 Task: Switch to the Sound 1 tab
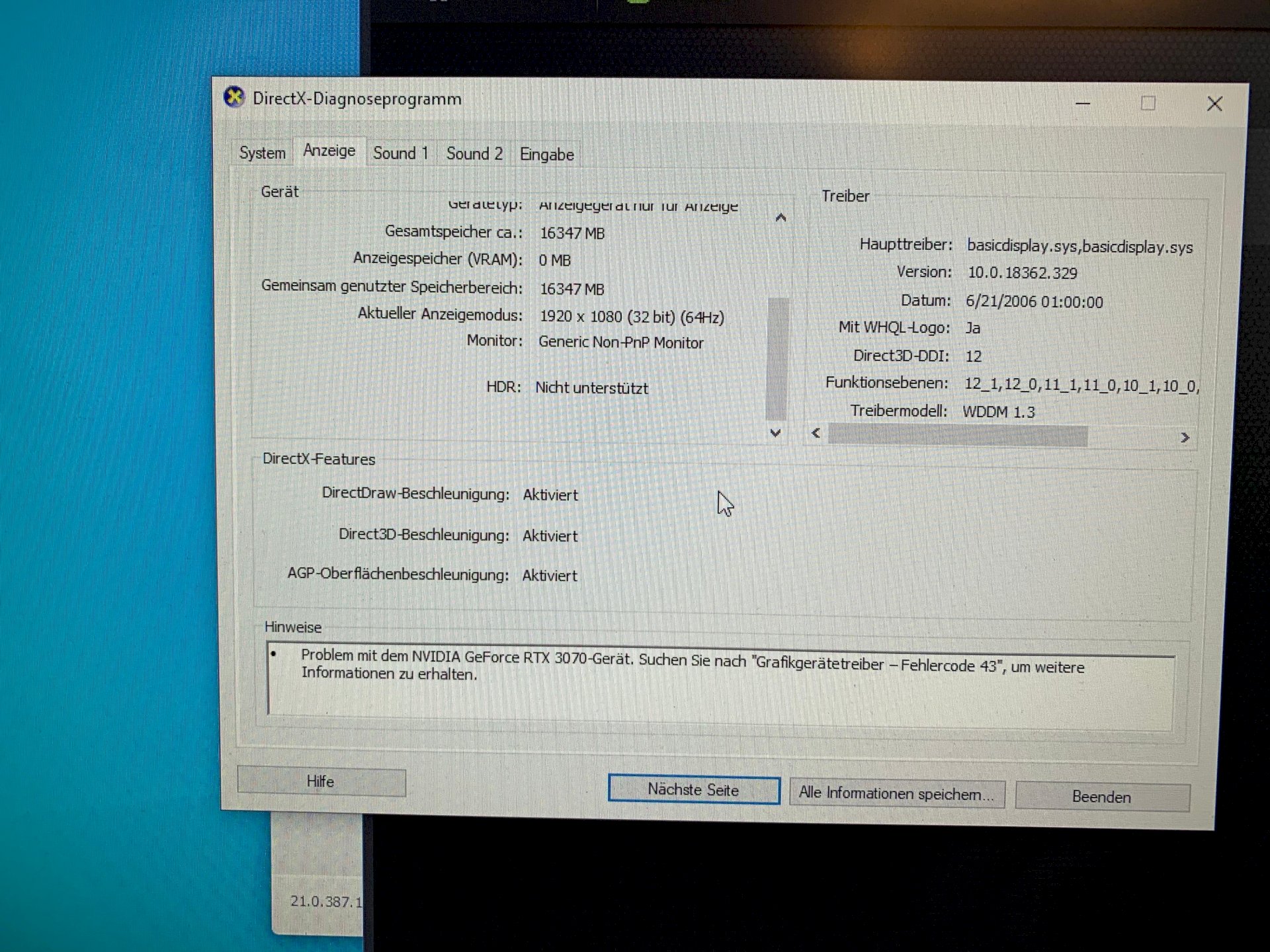(400, 153)
